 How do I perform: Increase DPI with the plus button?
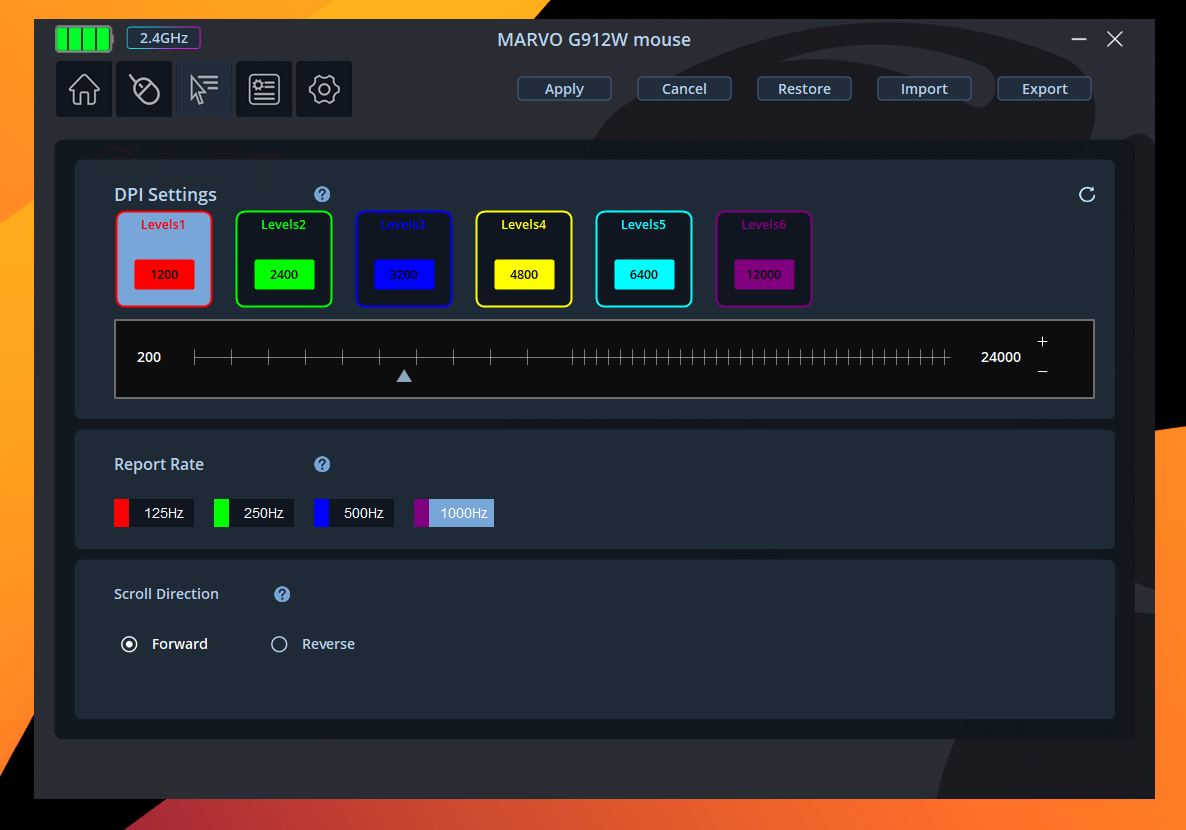coord(1043,342)
